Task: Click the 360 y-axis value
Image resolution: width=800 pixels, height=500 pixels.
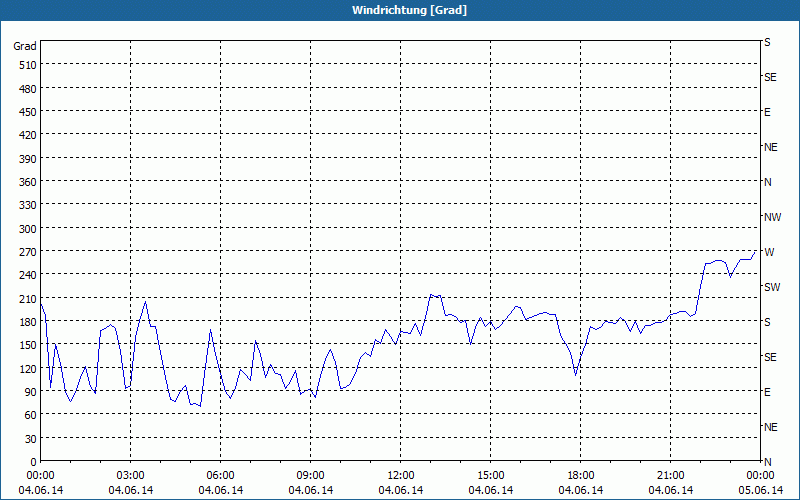Action: click(28, 182)
